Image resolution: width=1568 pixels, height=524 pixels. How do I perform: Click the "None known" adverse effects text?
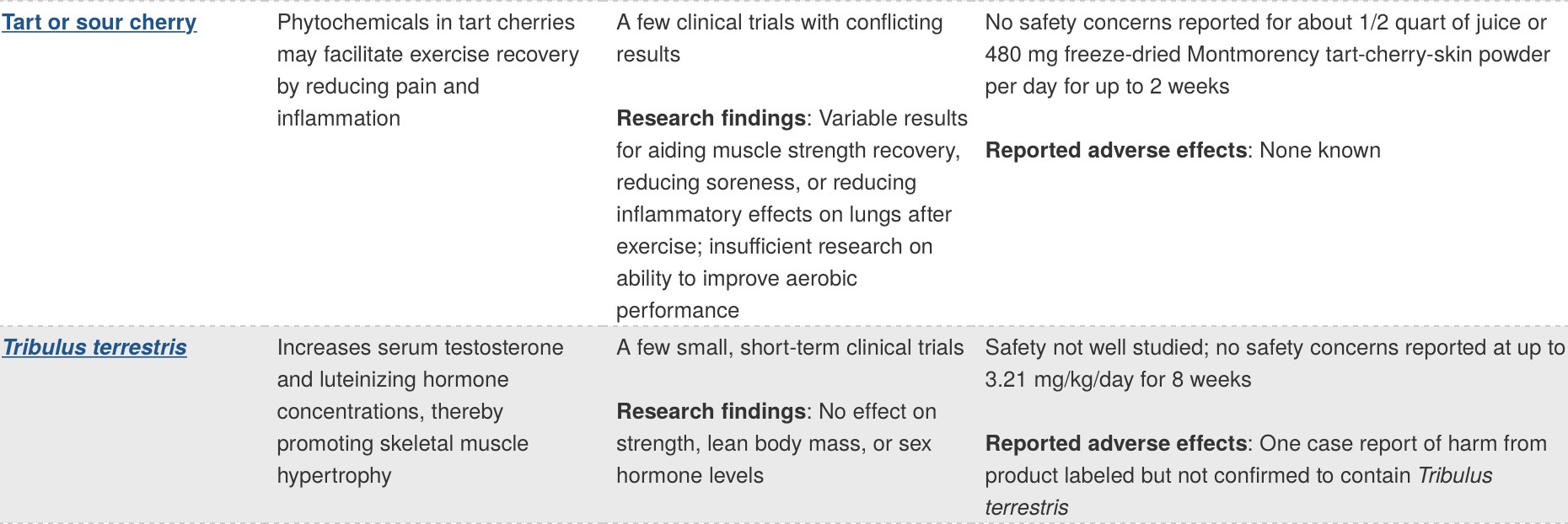[1319, 151]
